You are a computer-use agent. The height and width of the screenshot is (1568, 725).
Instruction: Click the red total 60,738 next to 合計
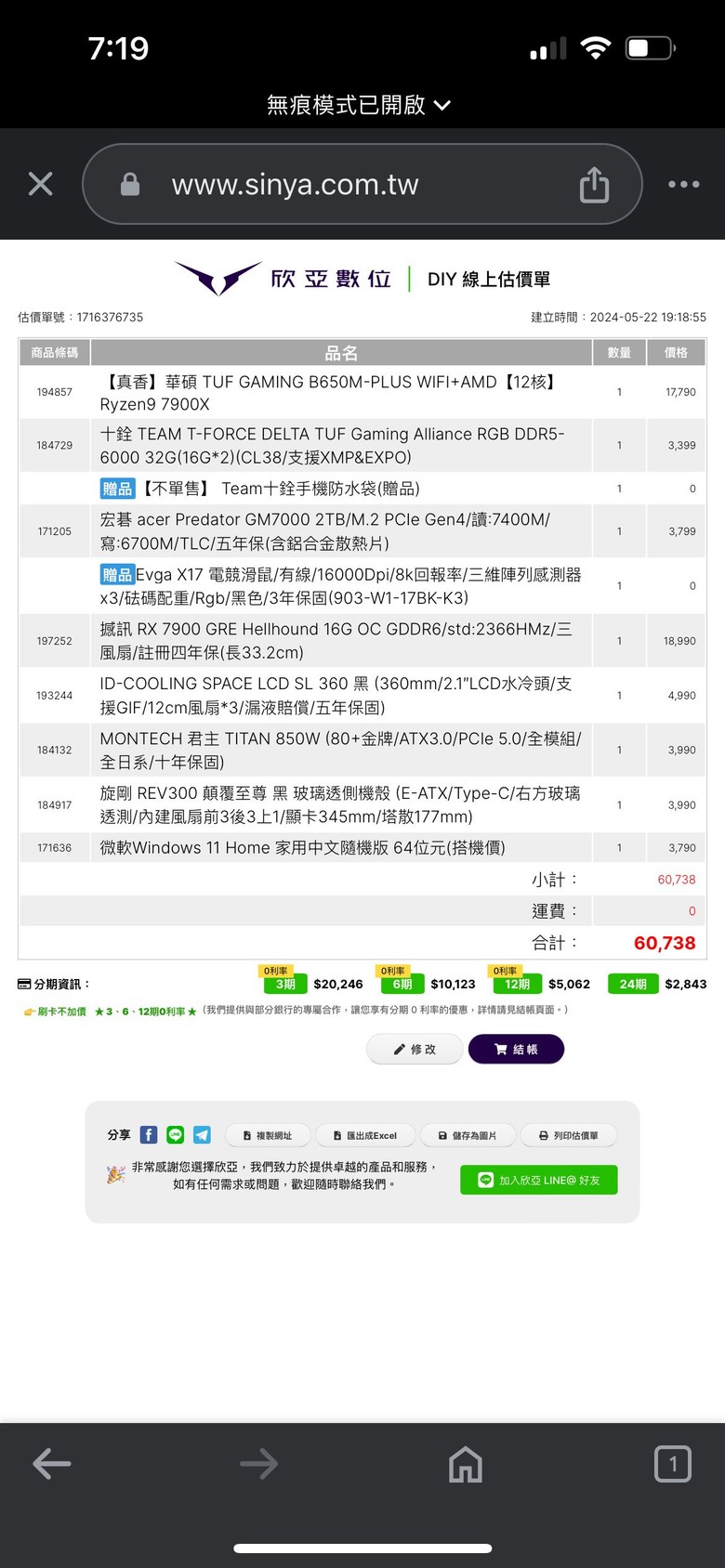[665, 943]
